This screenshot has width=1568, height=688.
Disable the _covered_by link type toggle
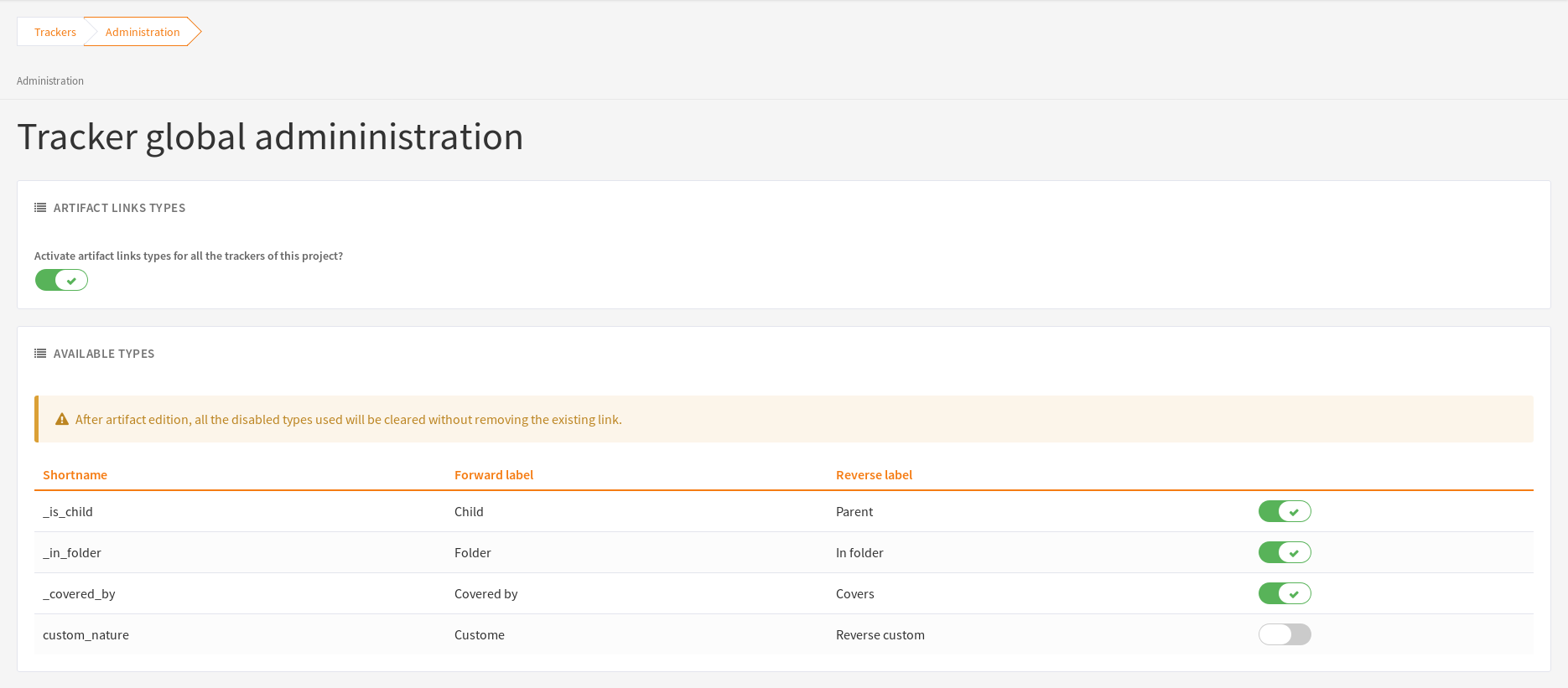[1285, 593]
